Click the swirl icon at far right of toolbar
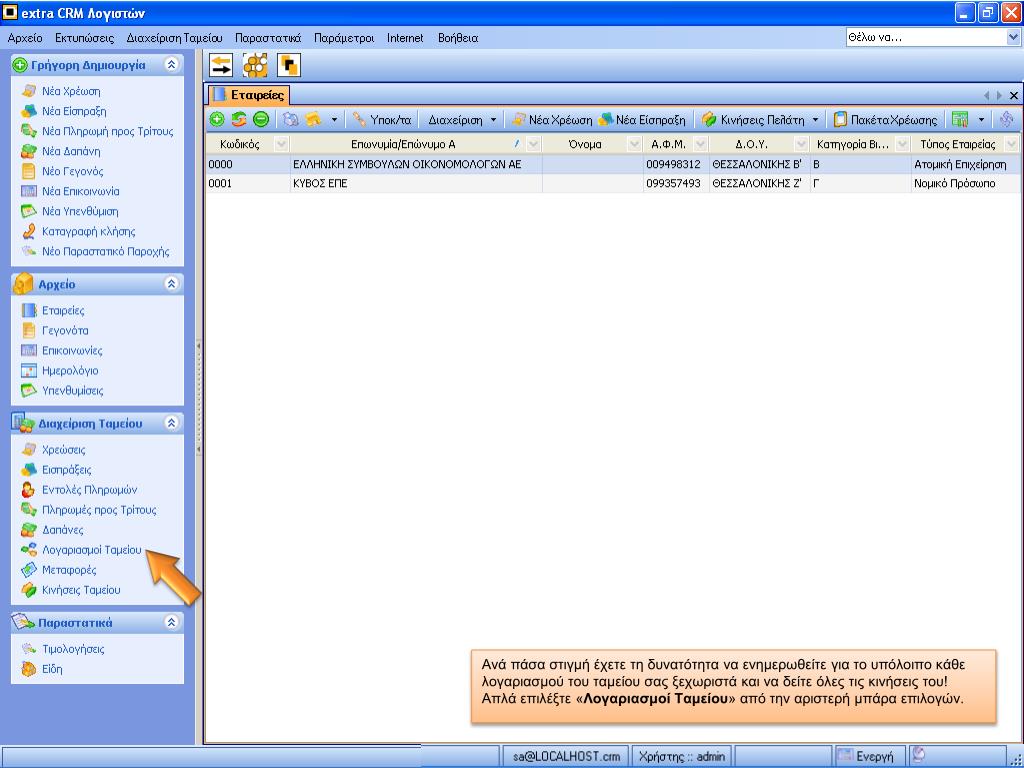1024x768 pixels. pyautogui.click(x=1006, y=120)
